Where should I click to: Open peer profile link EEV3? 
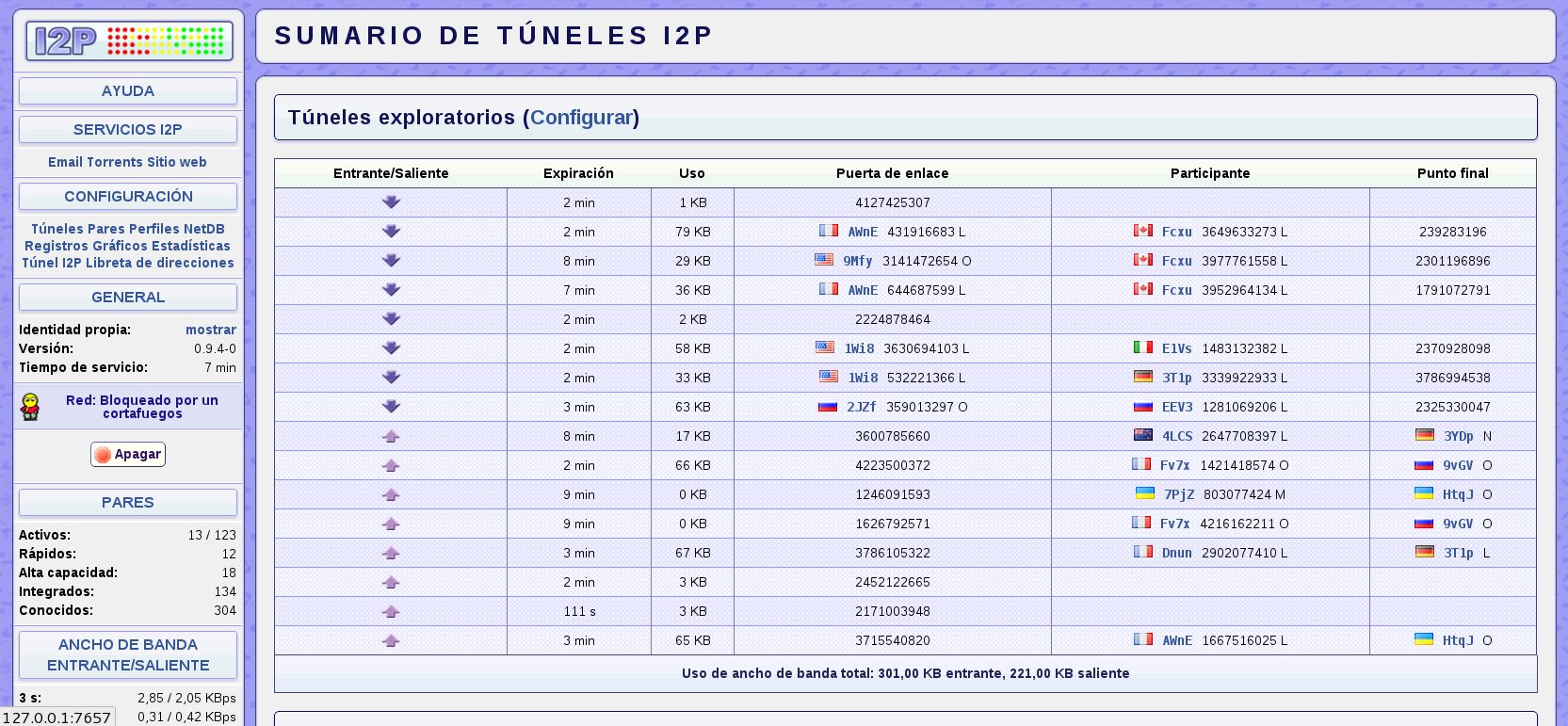point(1177,407)
